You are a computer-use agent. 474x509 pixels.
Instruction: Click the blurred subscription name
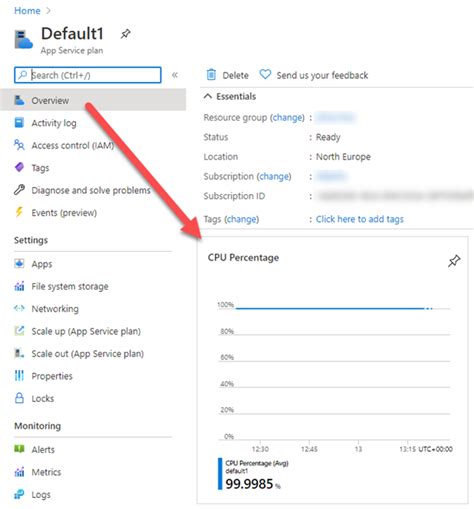point(331,176)
